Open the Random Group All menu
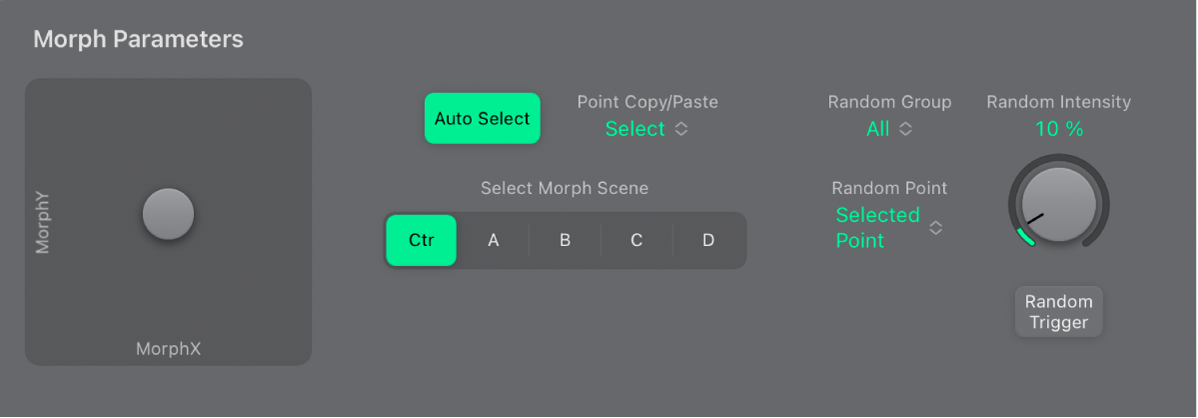Viewport: 1198px width, 418px height. 878,129
